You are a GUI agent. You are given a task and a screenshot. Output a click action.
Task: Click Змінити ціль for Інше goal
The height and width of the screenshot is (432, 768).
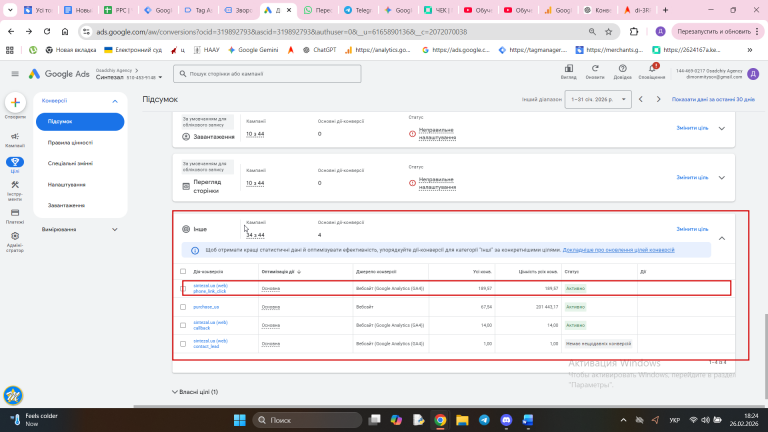[692, 229]
